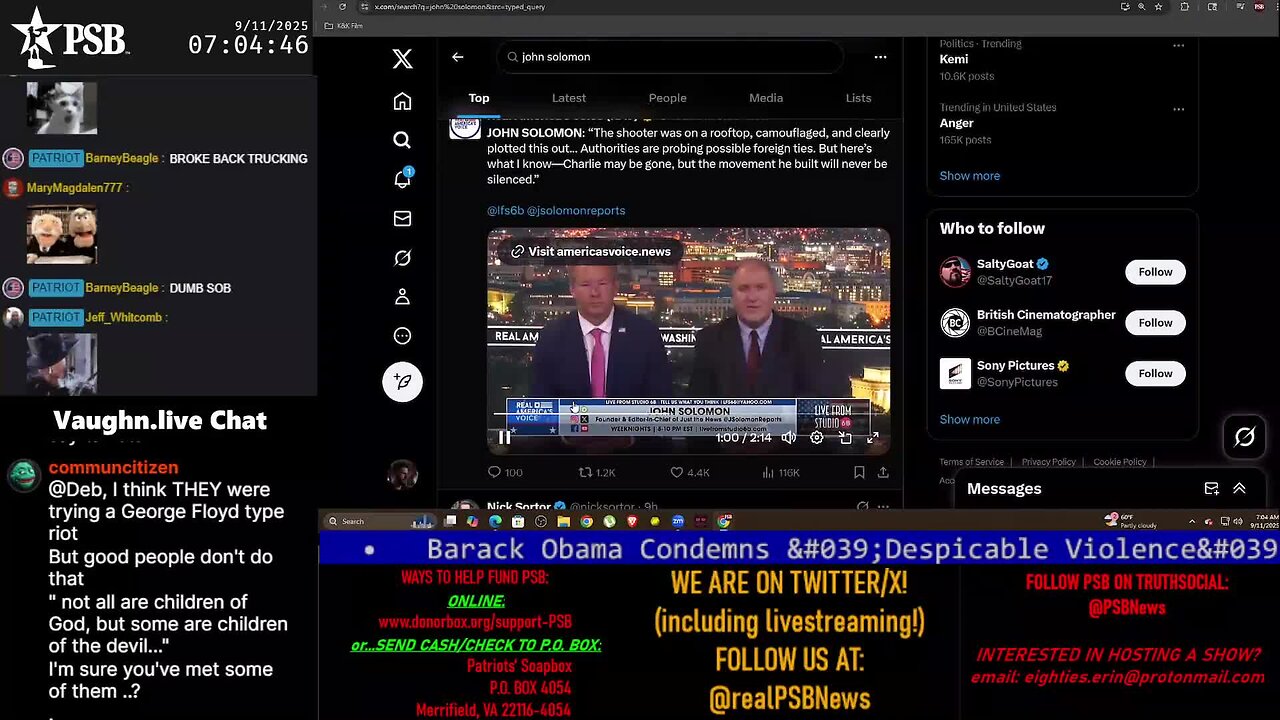Open the Privacy Policy link
This screenshot has height=720, width=1280.
pyautogui.click(x=1048, y=462)
